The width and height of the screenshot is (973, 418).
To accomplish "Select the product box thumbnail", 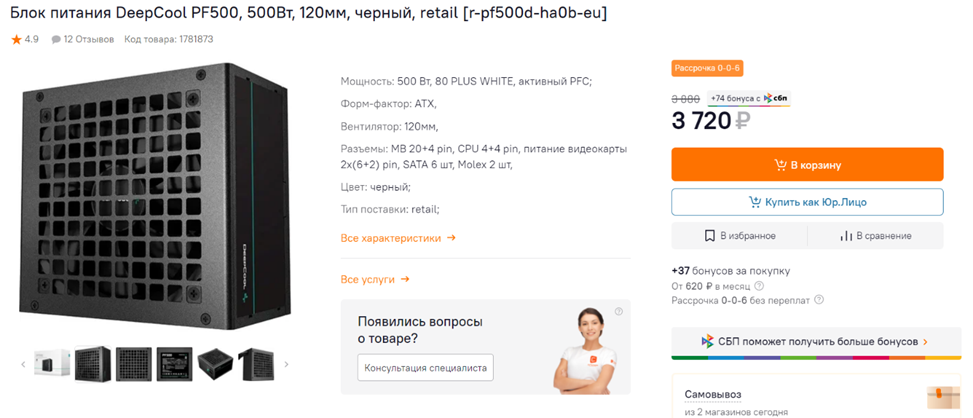I will pos(52,364).
